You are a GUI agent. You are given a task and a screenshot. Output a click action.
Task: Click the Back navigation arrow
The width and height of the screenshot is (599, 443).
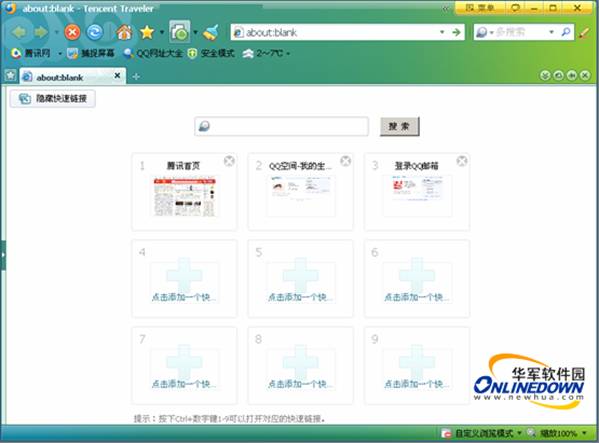point(19,32)
